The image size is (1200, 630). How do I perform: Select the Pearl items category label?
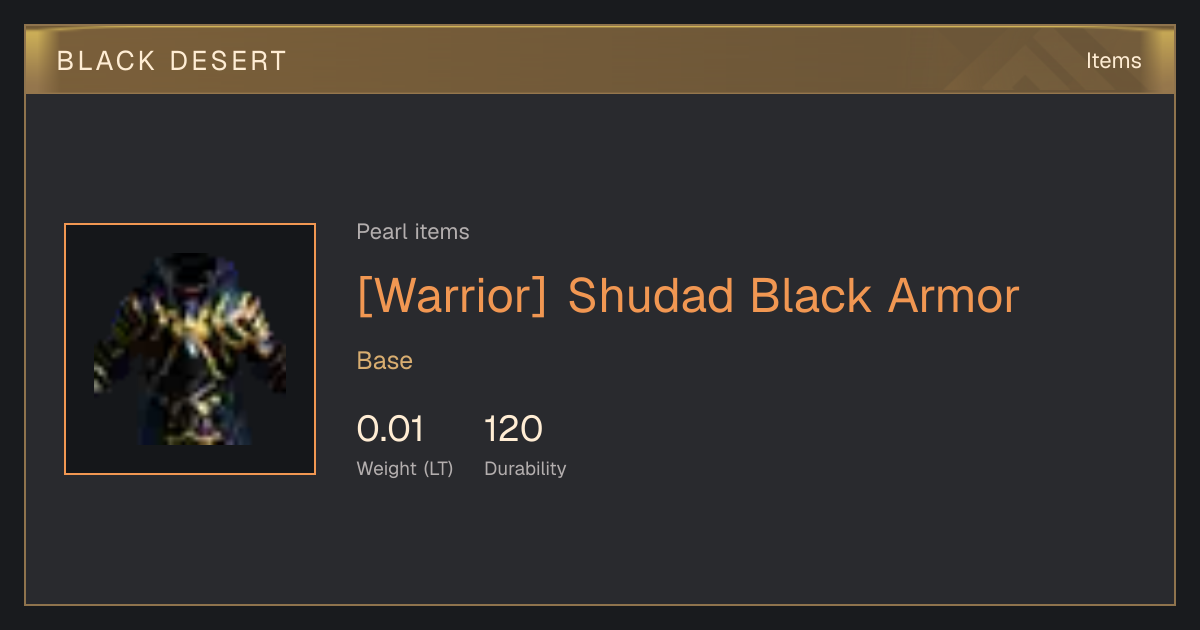tap(413, 232)
